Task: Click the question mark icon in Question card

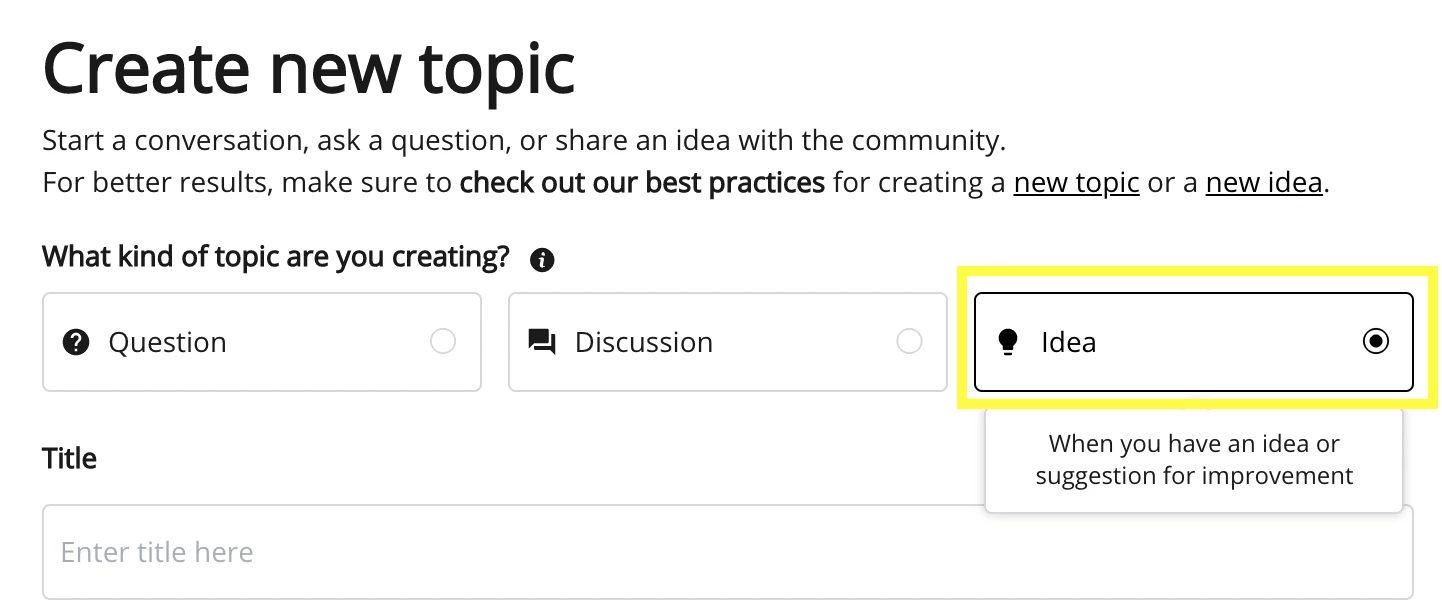Action: pos(75,342)
